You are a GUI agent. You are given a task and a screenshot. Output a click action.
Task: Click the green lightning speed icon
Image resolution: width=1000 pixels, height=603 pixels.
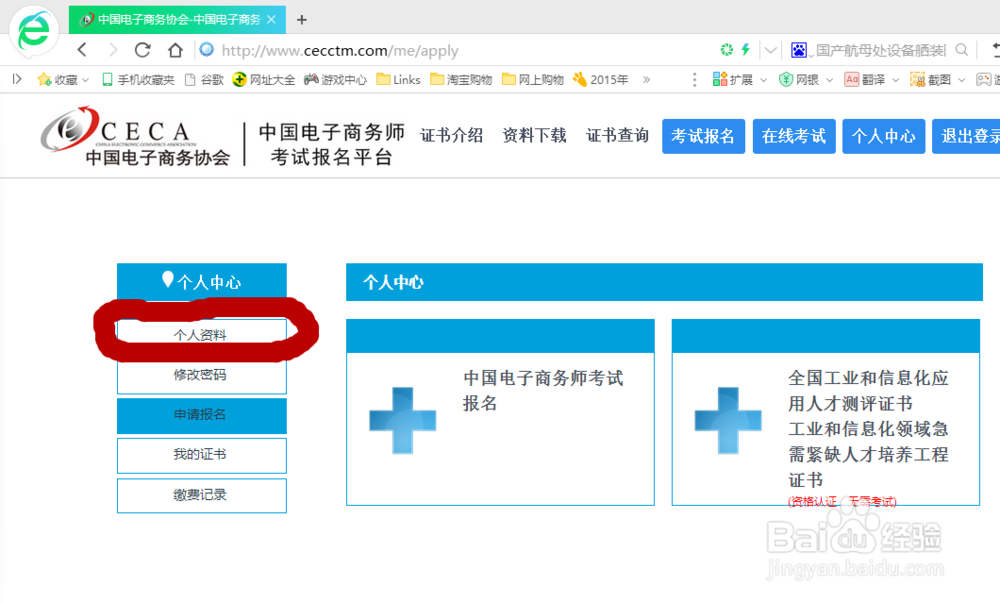[x=746, y=49]
